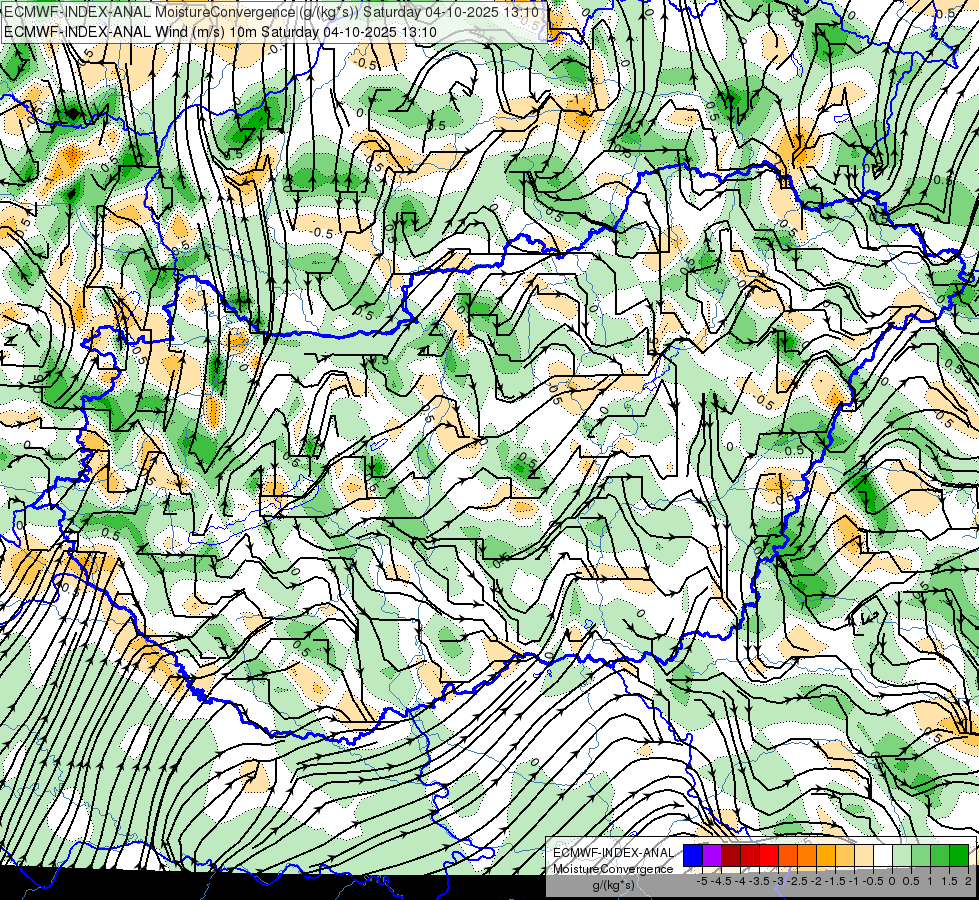Click the -3.5 legend tick label
The height and width of the screenshot is (900, 979).
[759, 881]
